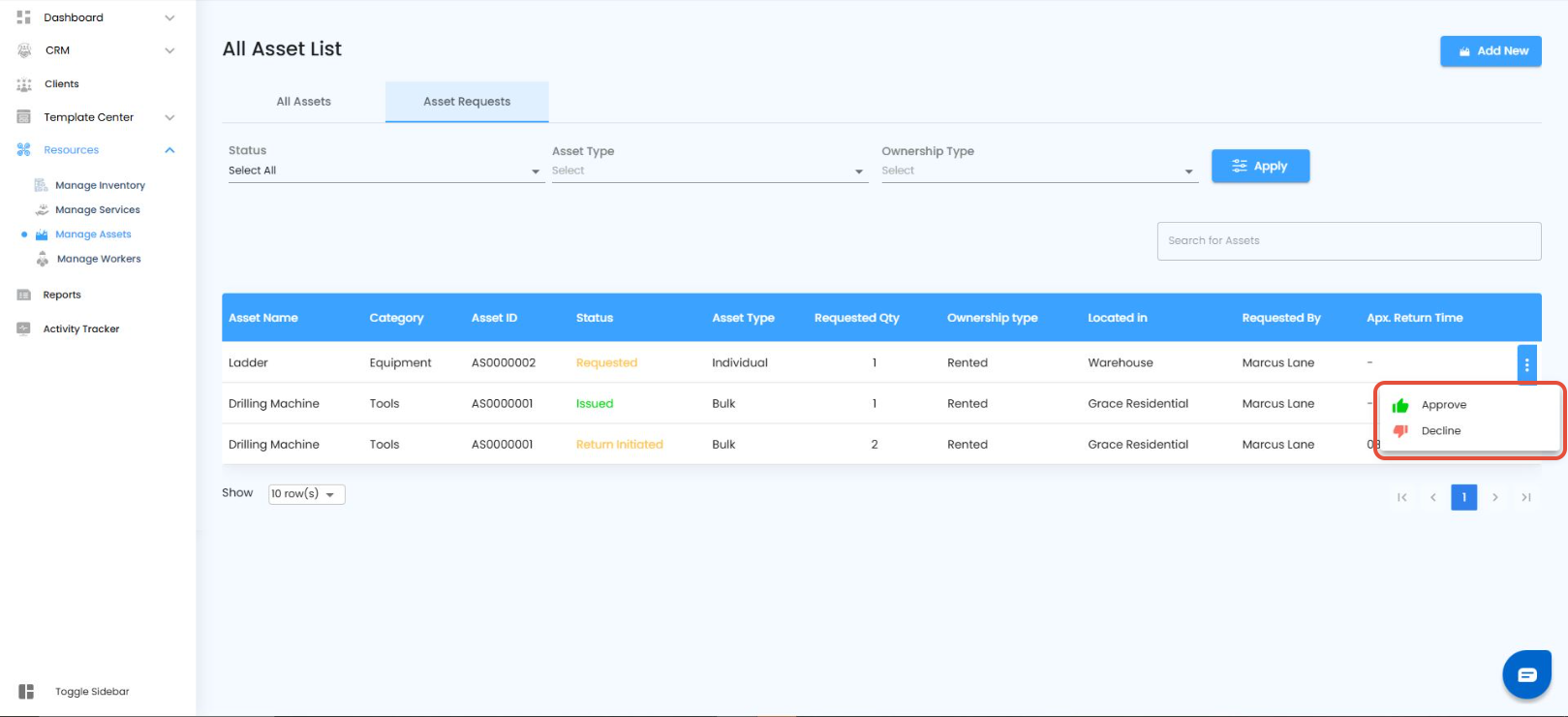Change the rows-per-page selector
This screenshot has height=717, width=1568.
306,494
